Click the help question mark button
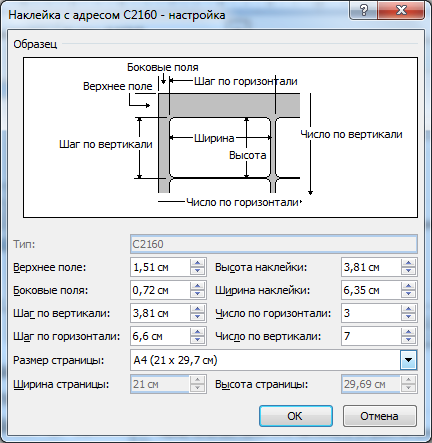Viewport: 432px width, 443px height. click(364, 10)
